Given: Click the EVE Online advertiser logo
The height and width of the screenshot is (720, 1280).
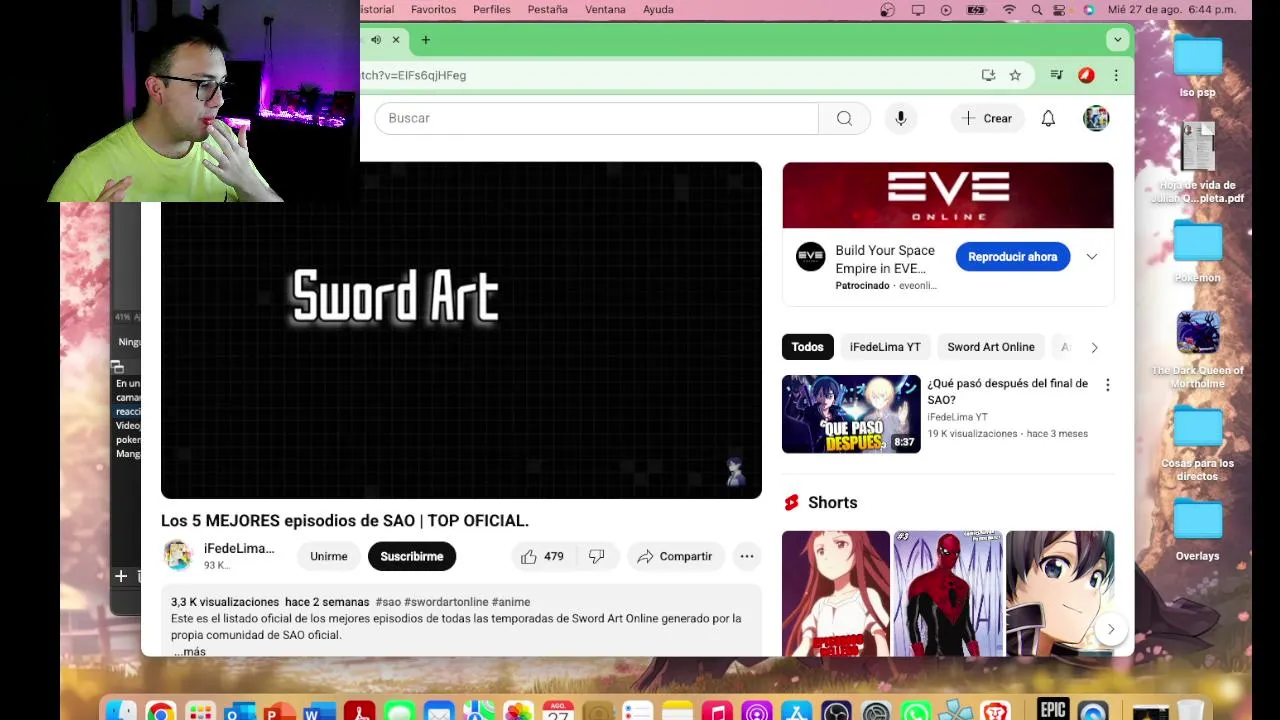Looking at the screenshot, I should [810, 257].
